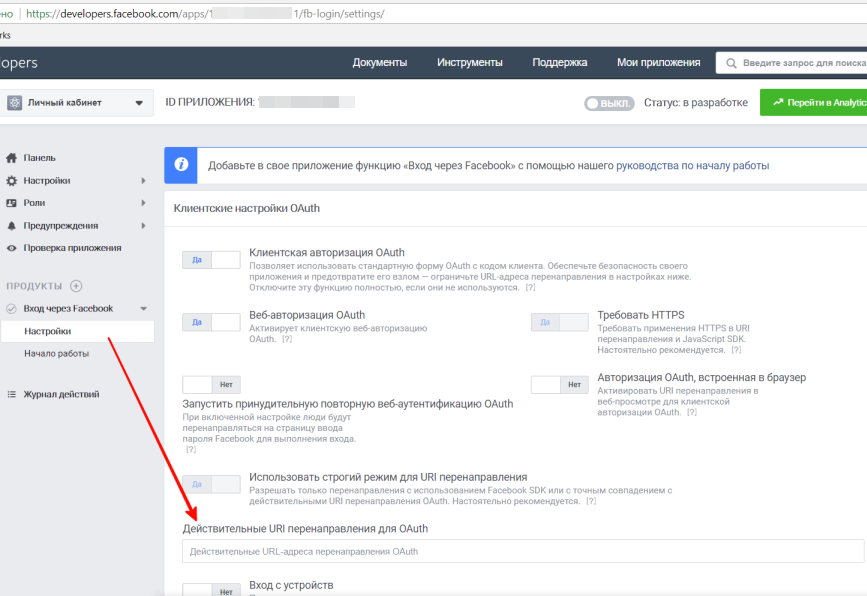Click the browser address bar URL
867x596 pixels.
point(205,14)
